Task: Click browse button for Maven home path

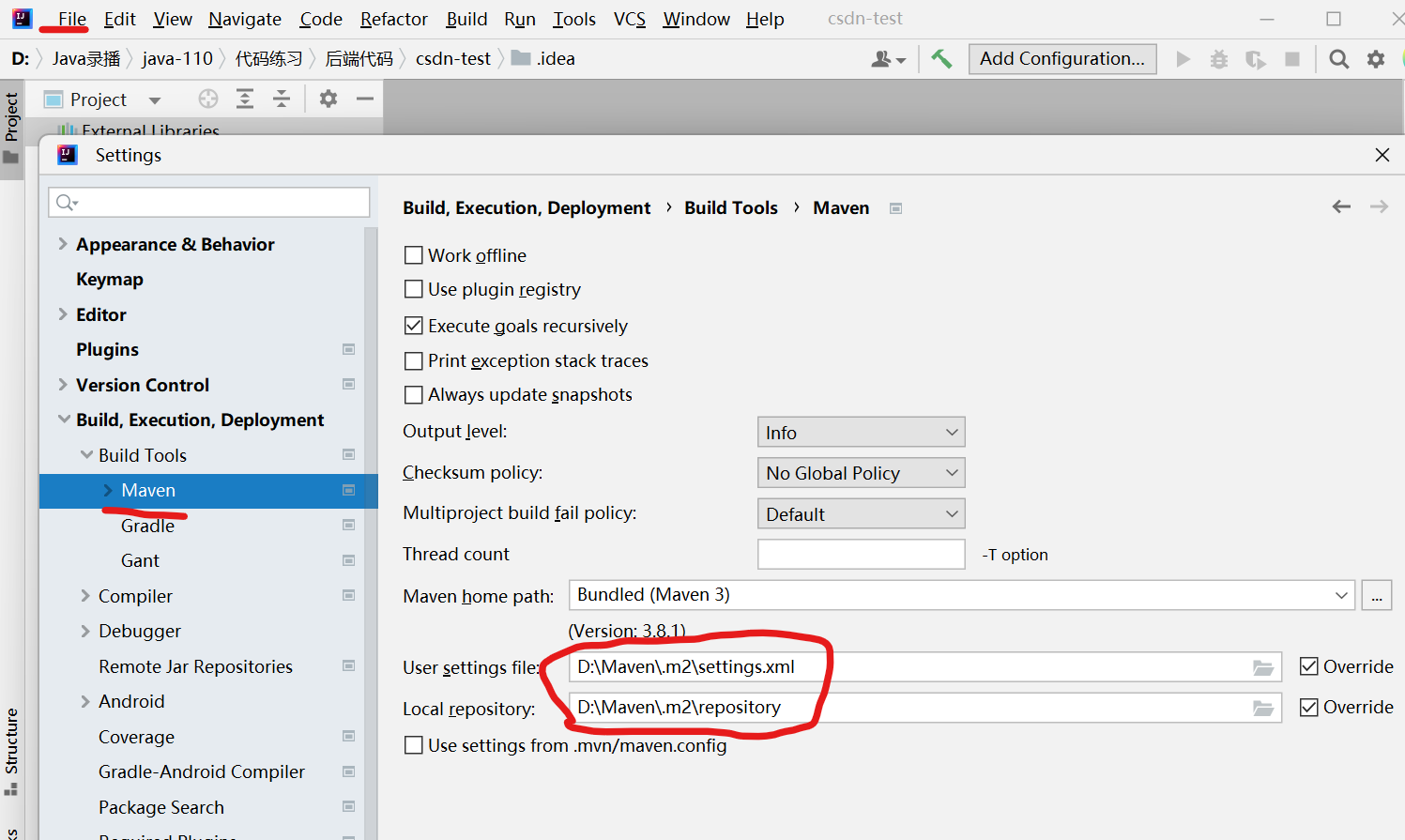Action: (x=1377, y=595)
